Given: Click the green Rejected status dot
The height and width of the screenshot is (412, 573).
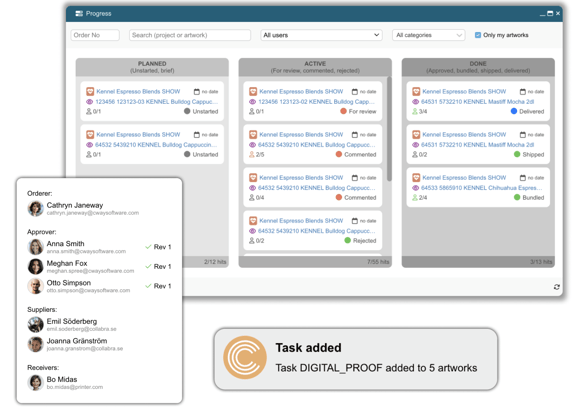Looking at the screenshot, I should pyautogui.click(x=348, y=241).
